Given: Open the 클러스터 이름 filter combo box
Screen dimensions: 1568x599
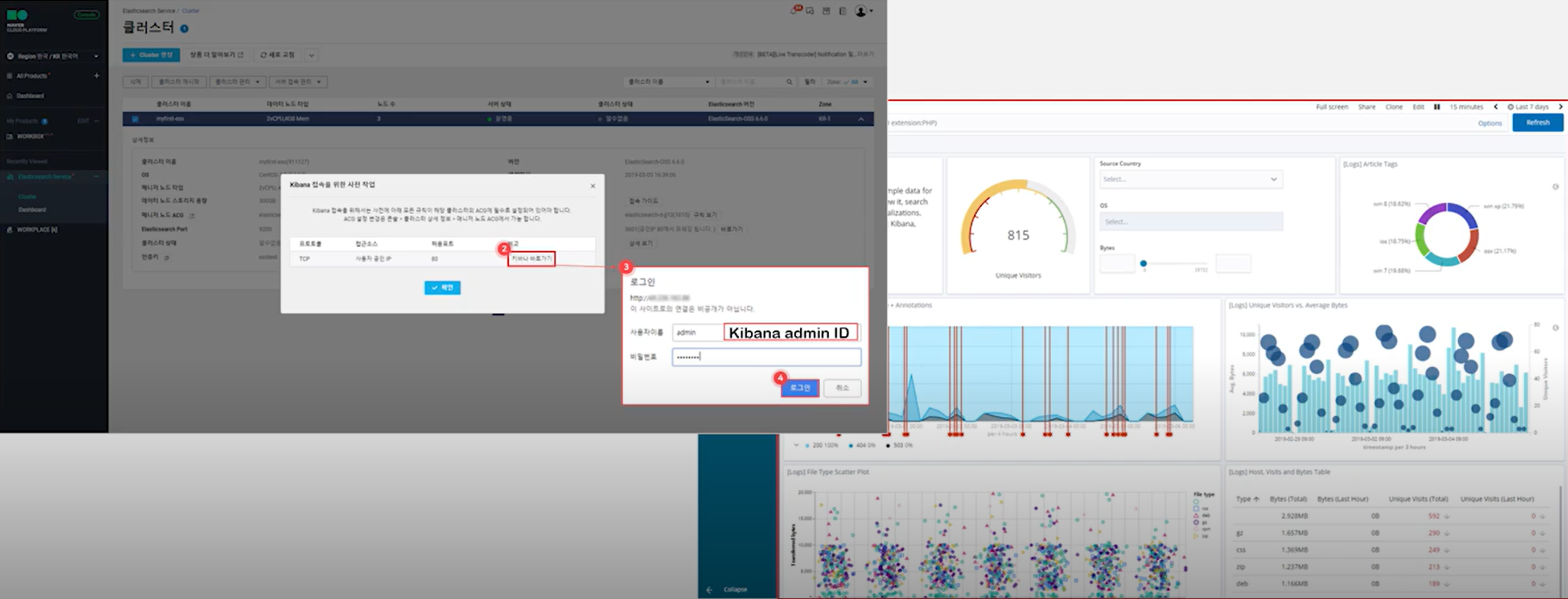Looking at the screenshot, I should pos(668,81).
